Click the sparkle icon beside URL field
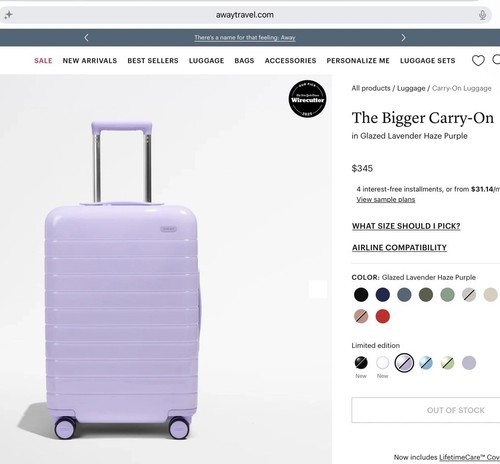The width and height of the screenshot is (500, 464). point(9,15)
